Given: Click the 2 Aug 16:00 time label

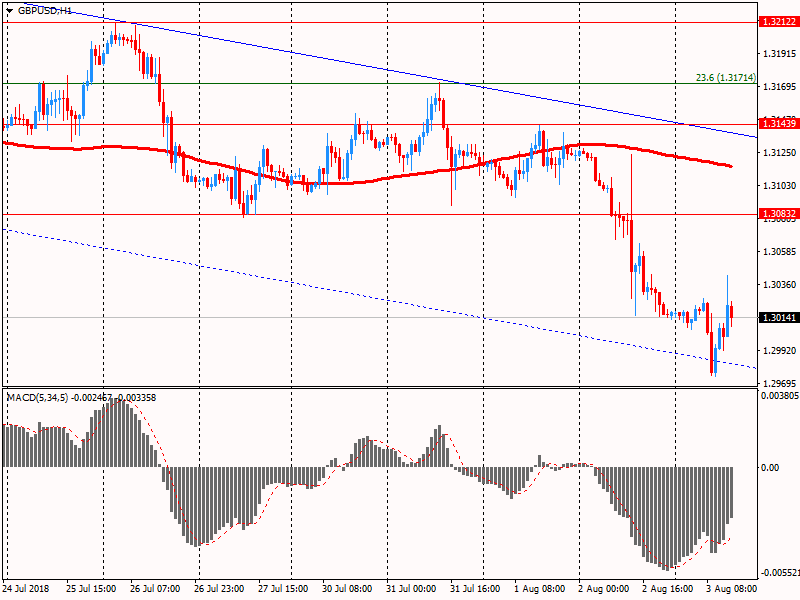Looking at the screenshot, I should [x=667, y=589].
